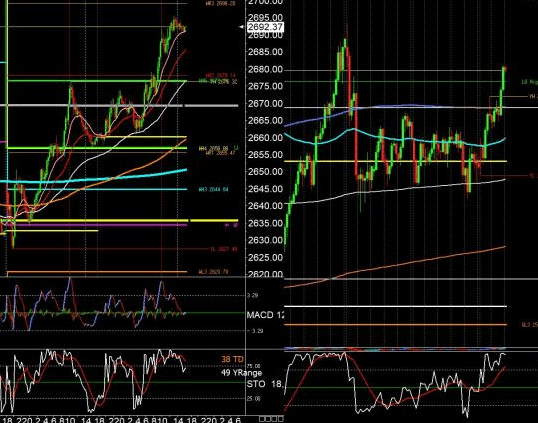Click the 2665.00 price axis label
Screen dimensions: 538x423
[265, 120]
